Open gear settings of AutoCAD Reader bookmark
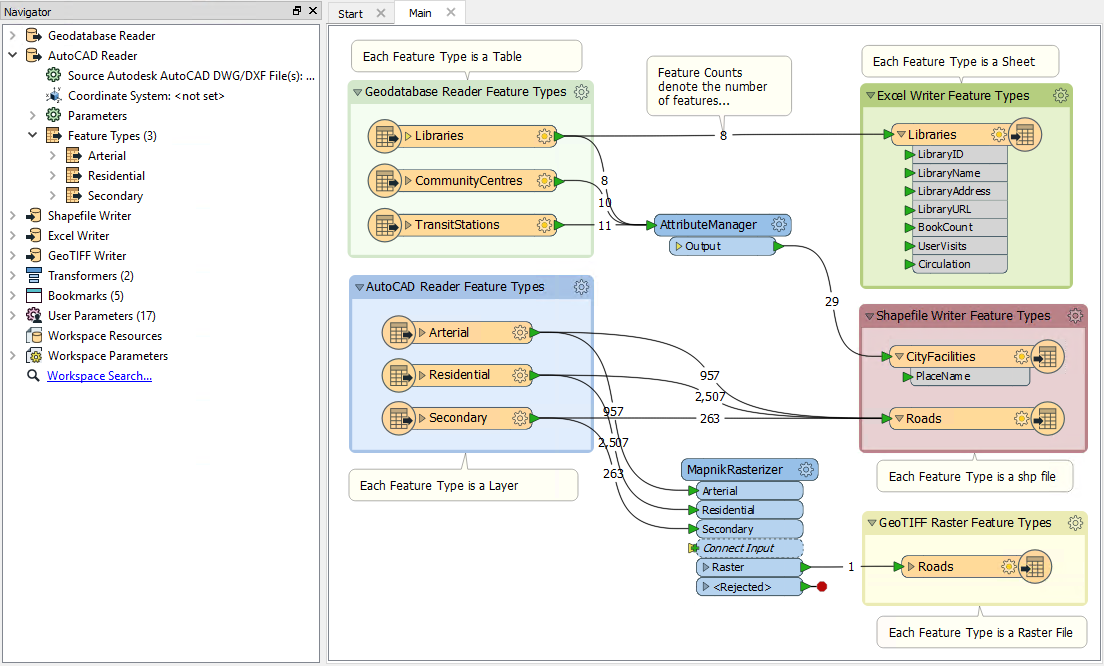 click(581, 287)
